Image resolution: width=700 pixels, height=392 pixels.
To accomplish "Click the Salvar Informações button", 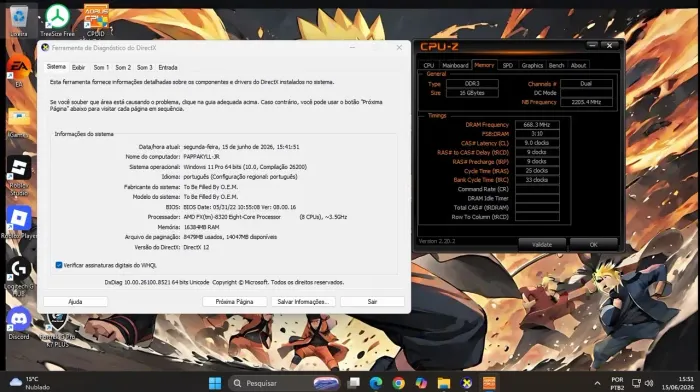I will pyautogui.click(x=303, y=302).
